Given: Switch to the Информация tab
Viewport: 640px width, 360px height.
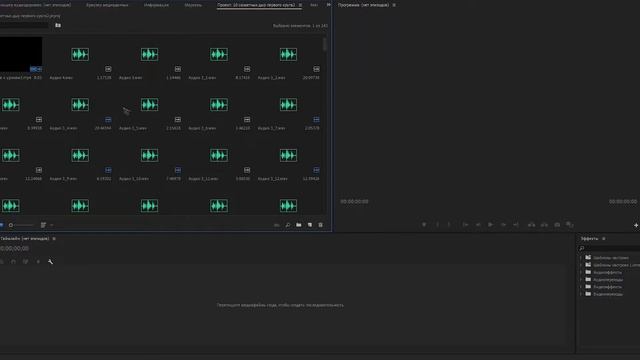Looking at the screenshot, I should 156,5.
